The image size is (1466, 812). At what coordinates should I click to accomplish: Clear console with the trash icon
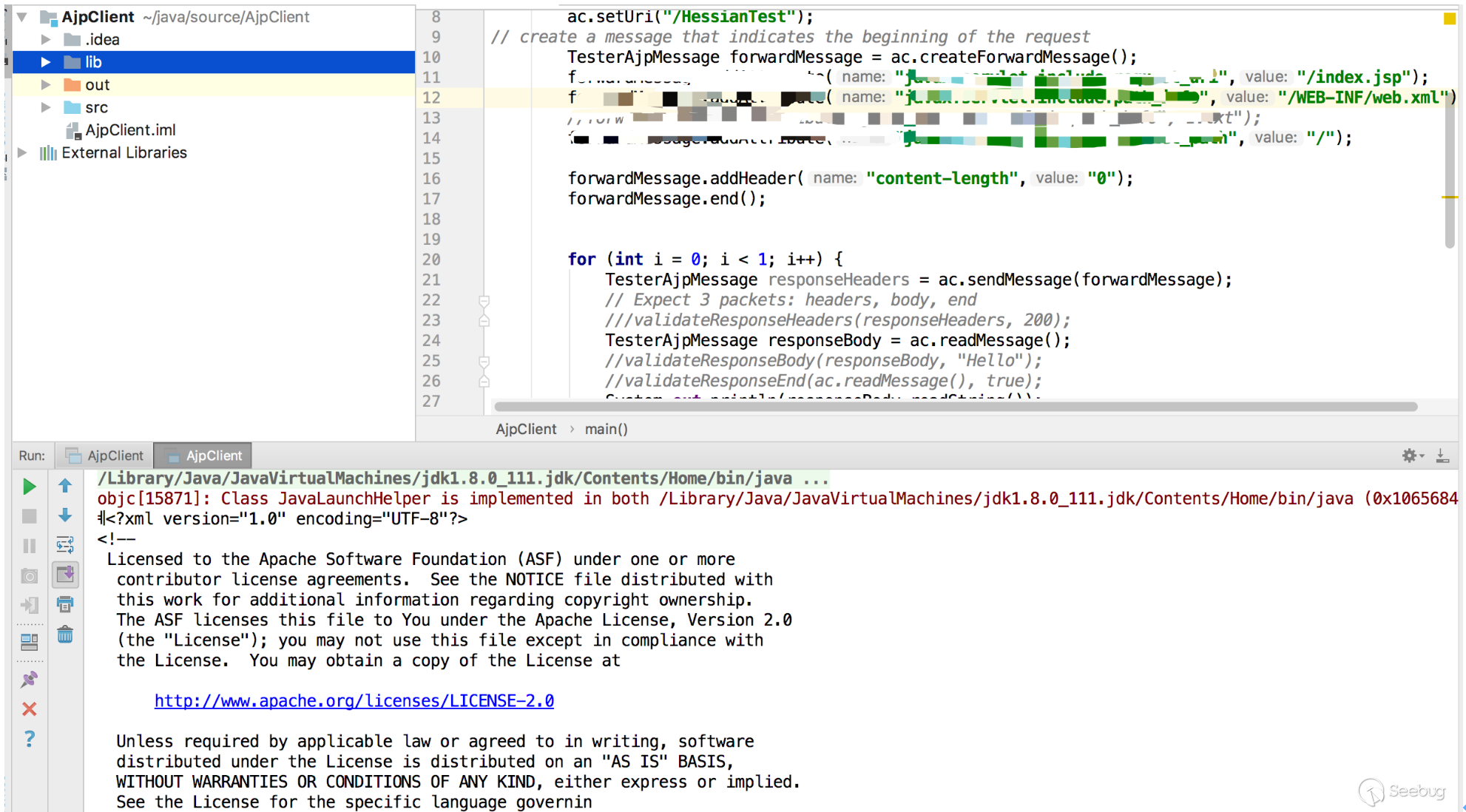(65, 635)
